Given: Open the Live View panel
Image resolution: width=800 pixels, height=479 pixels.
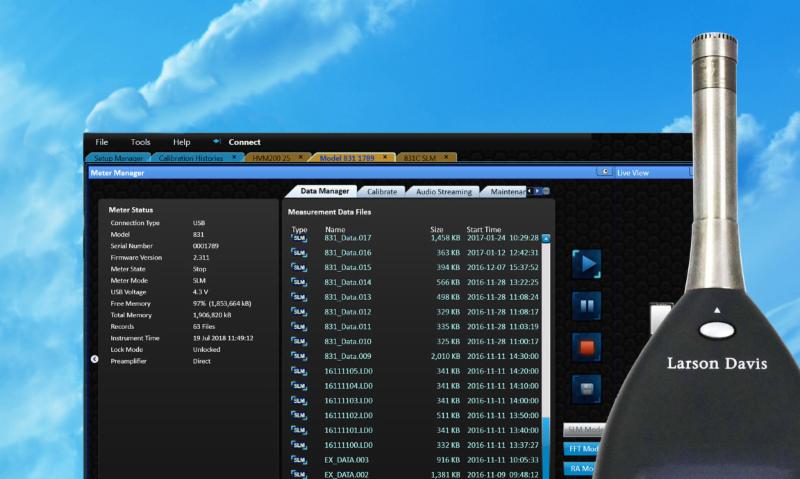Looking at the screenshot, I should [633, 172].
